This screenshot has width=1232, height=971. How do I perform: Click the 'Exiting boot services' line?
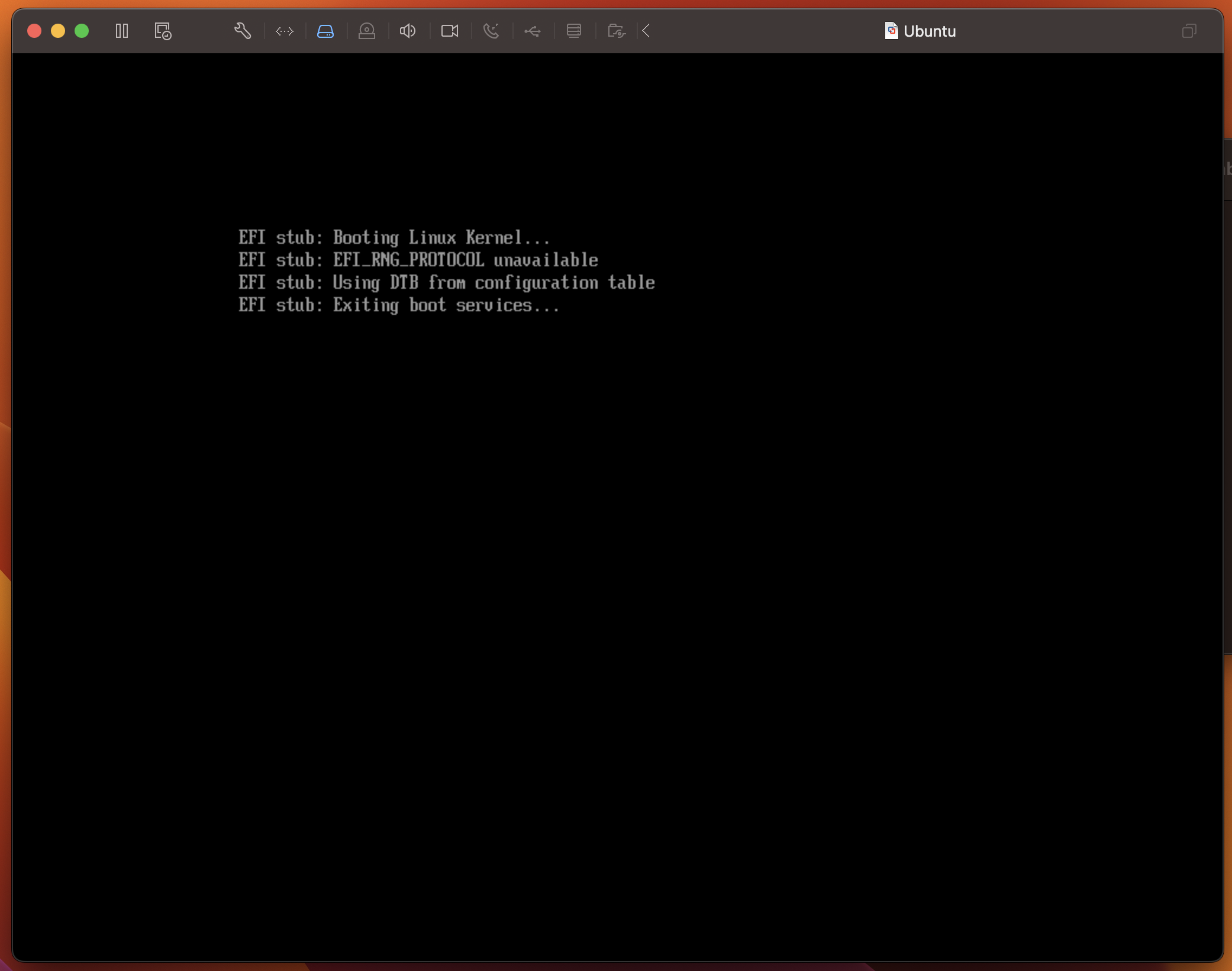(x=399, y=305)
